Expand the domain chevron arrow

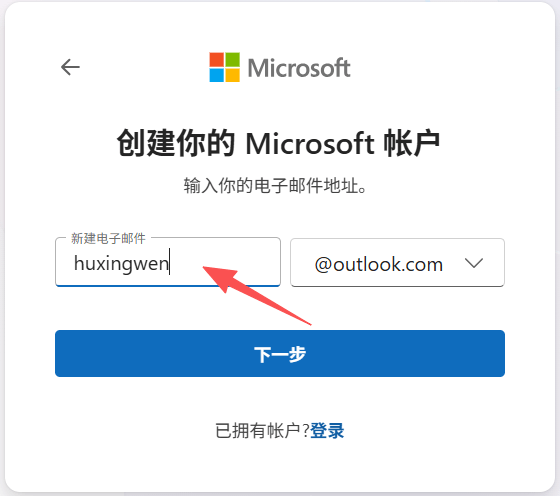tap(474, 263)
